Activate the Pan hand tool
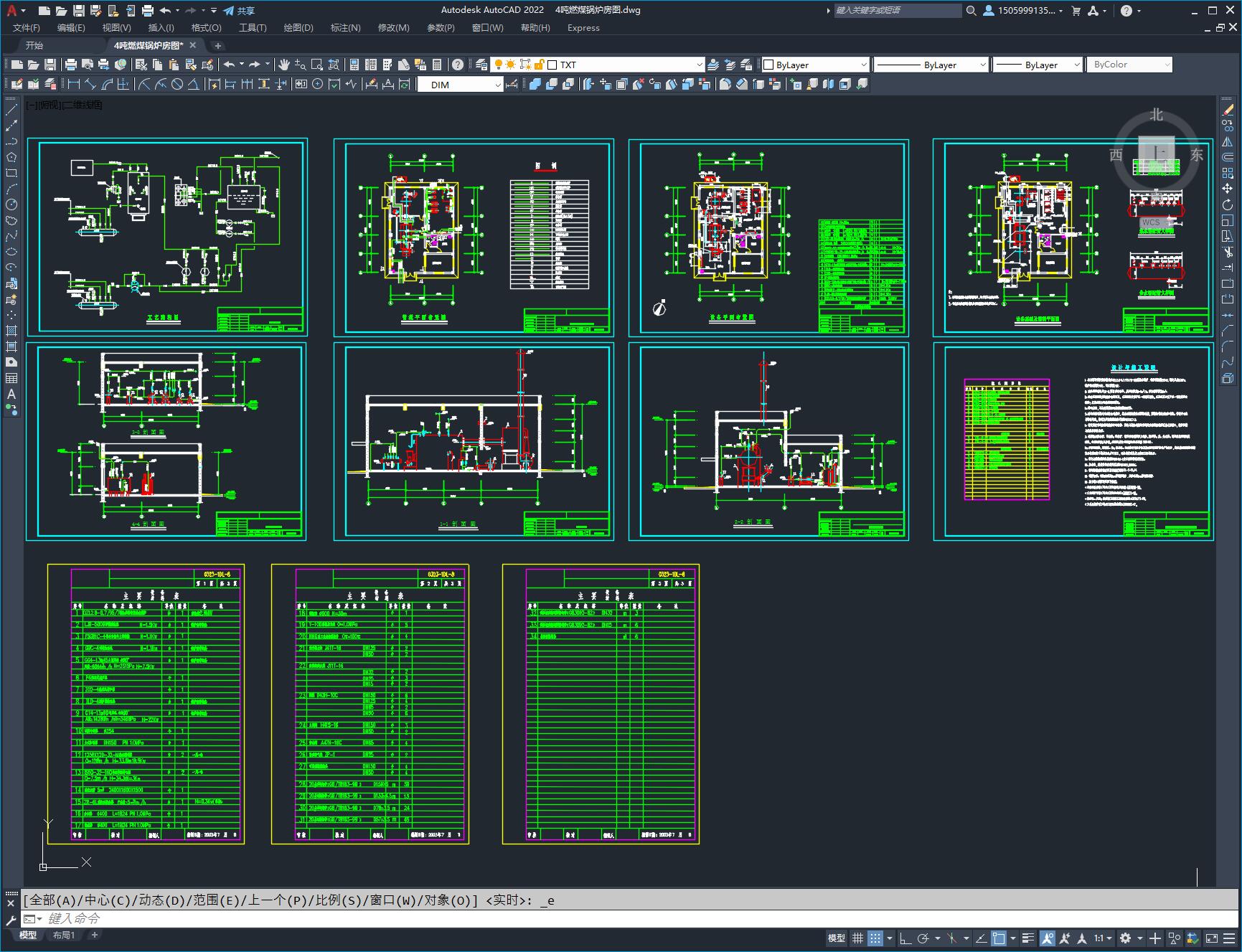The height and width of the screenshot is (952, 1242). click(284, 65)
